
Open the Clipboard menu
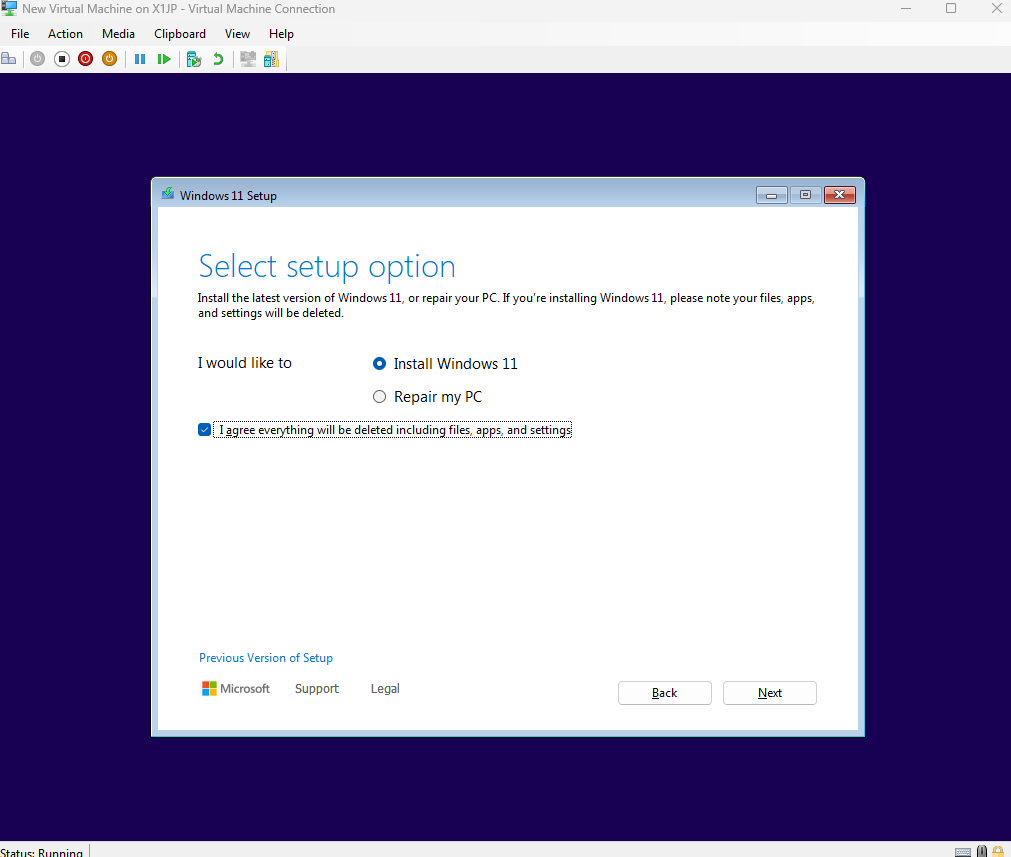(x=180, y=34)
